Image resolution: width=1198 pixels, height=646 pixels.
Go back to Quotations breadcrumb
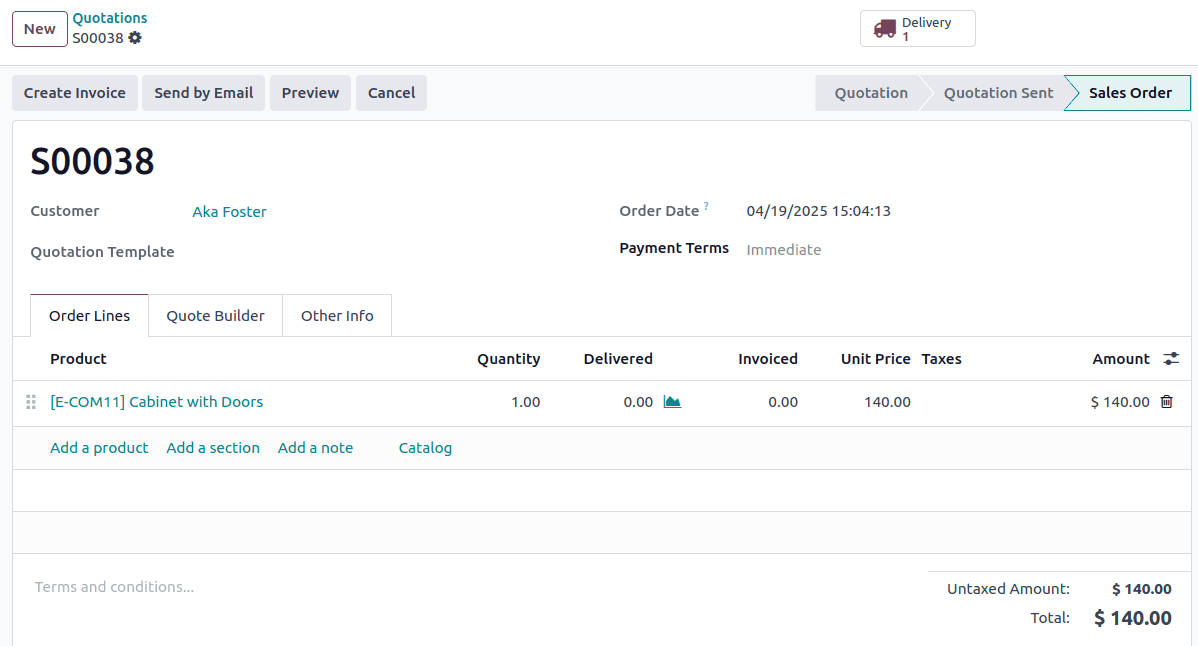point(110,18)
